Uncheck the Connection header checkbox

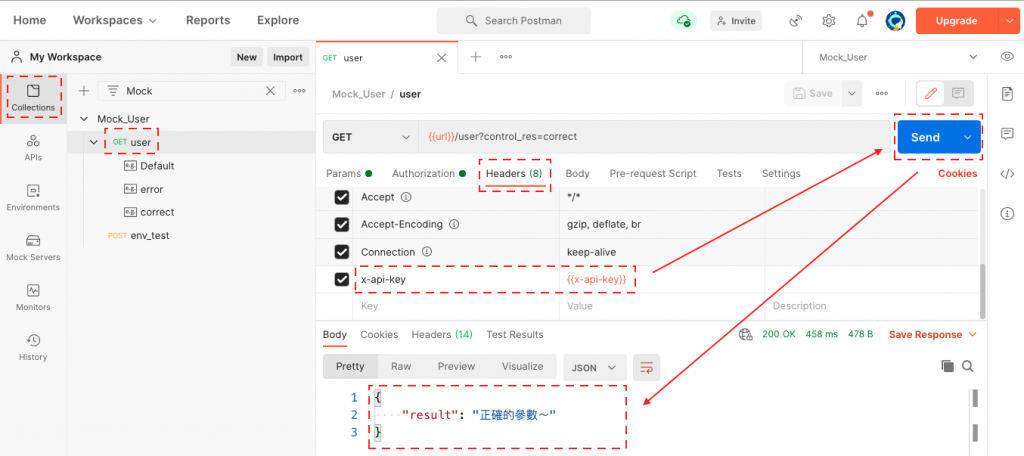click(x=342, y=252)
